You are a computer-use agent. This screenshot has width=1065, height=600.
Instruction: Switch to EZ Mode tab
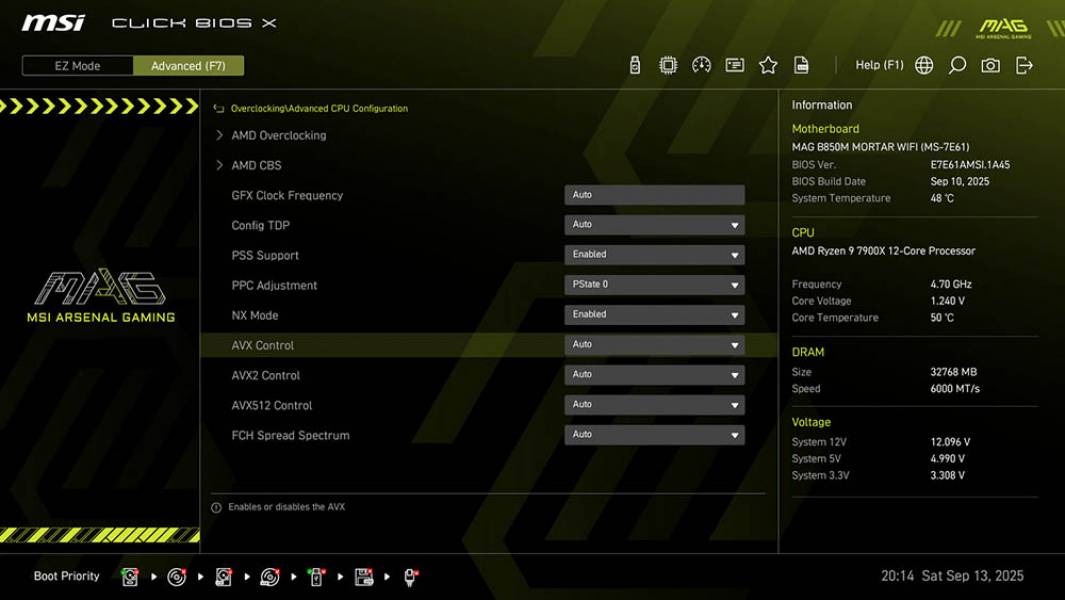click(75, 66)
